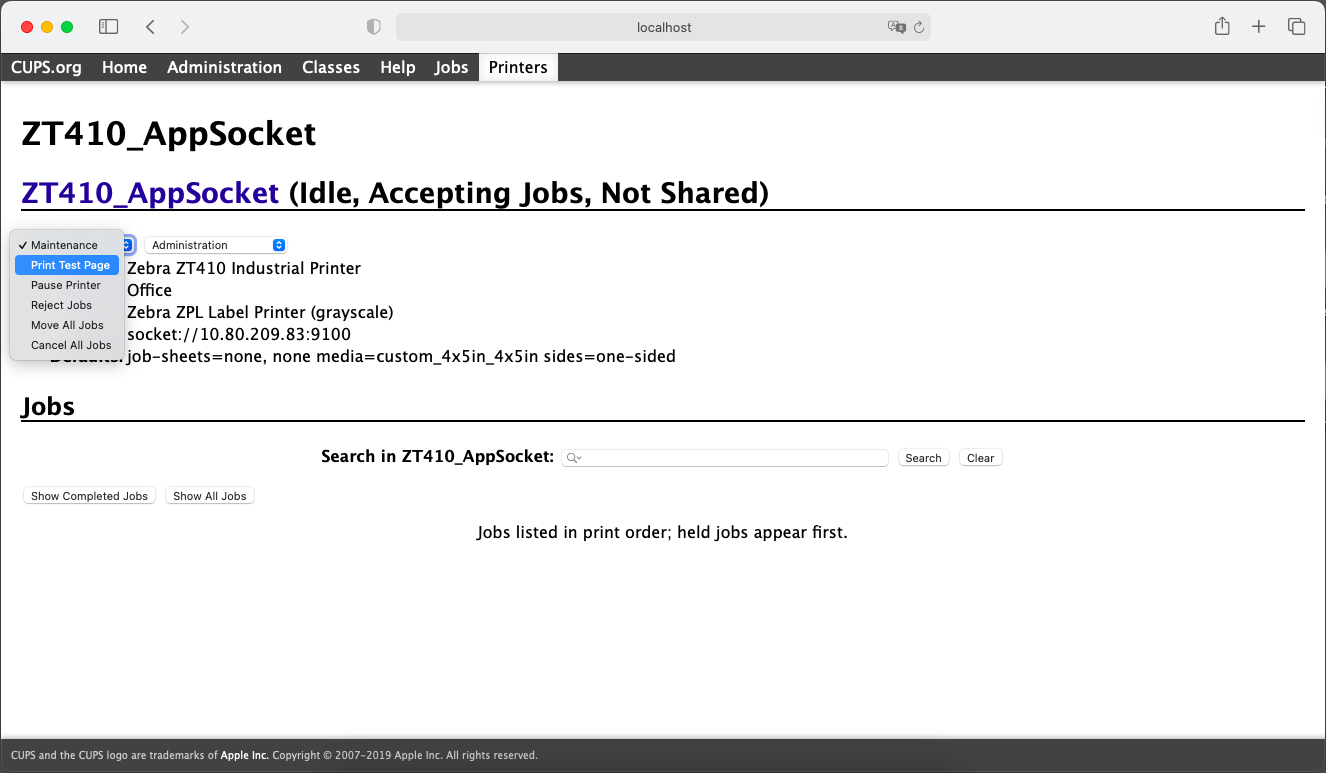This screenshot has width=1326, height=773.
Task: Switch to the Jobs navigation tab
Action: [451, 67]
